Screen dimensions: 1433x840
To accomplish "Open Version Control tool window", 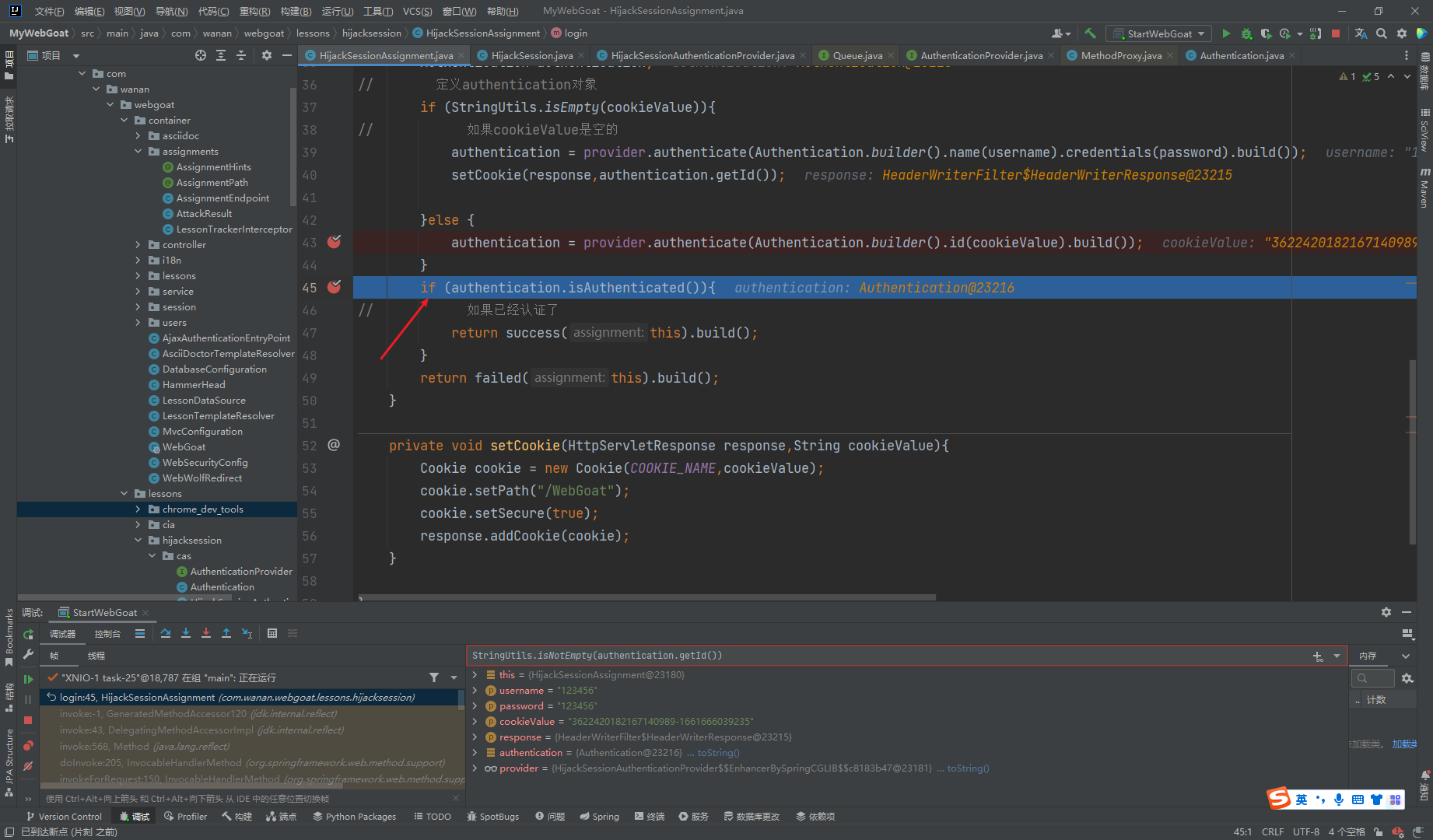I will tap(64, 816).
